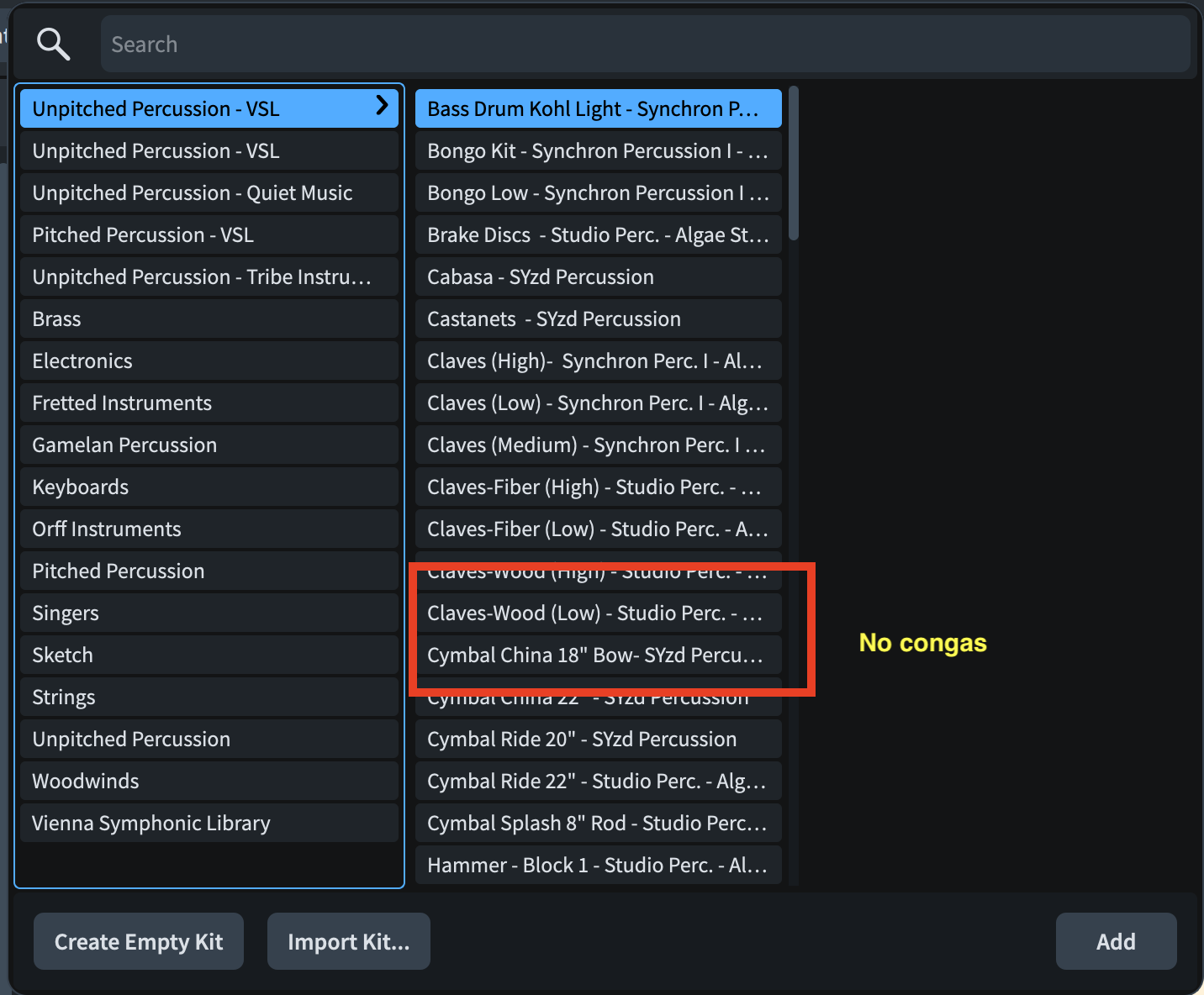Screen dimensions: 1204x995
Task: Click the Create Empty Kit button
Action: point(139,941)
